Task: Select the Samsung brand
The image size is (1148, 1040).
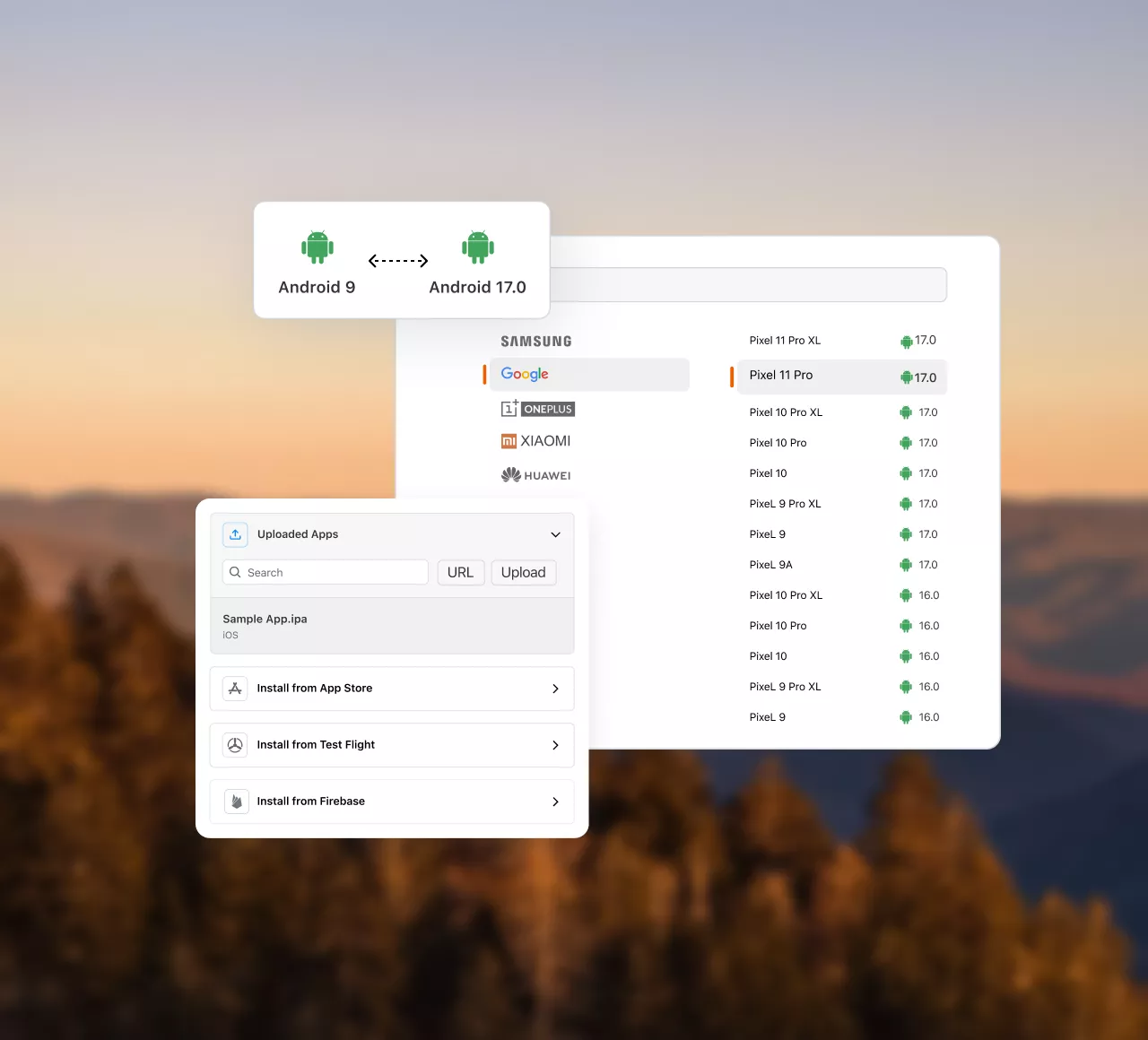Action: coord(536,342)
